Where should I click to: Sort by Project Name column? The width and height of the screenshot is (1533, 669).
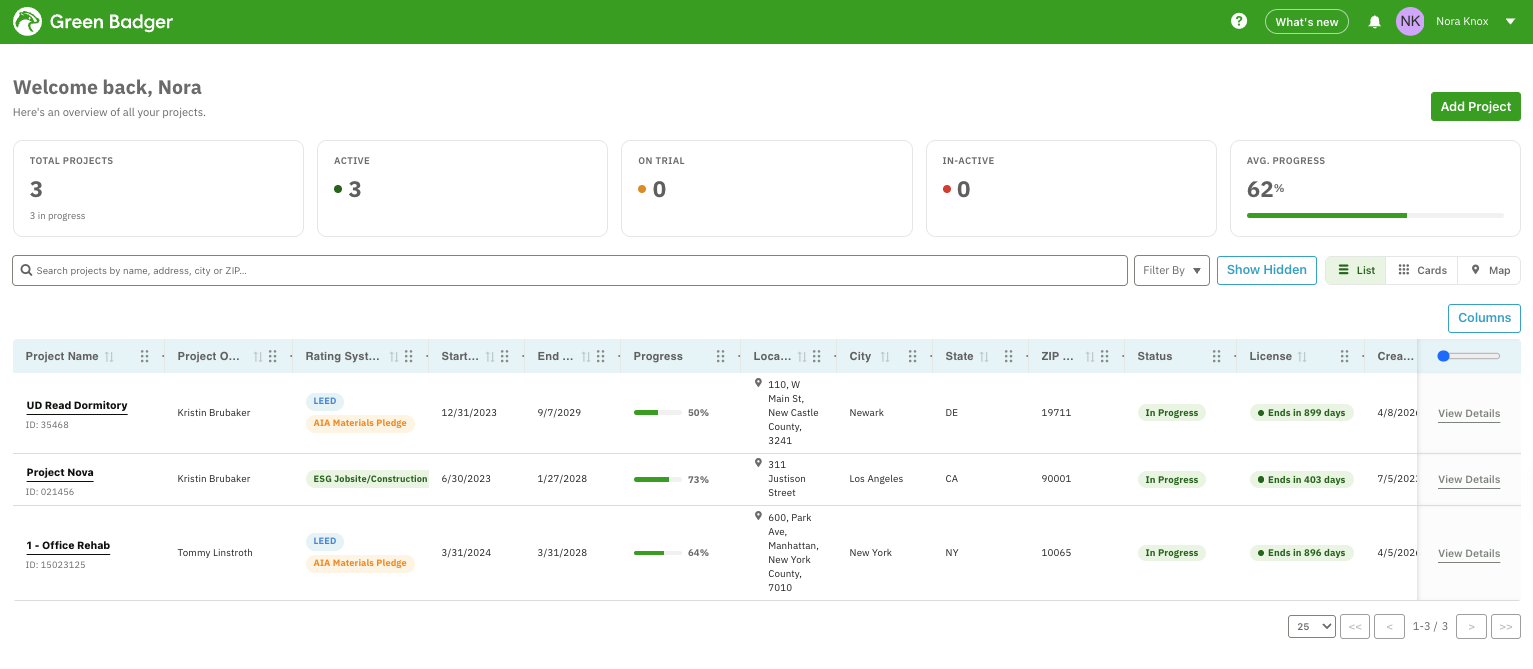tap(110, 356)
